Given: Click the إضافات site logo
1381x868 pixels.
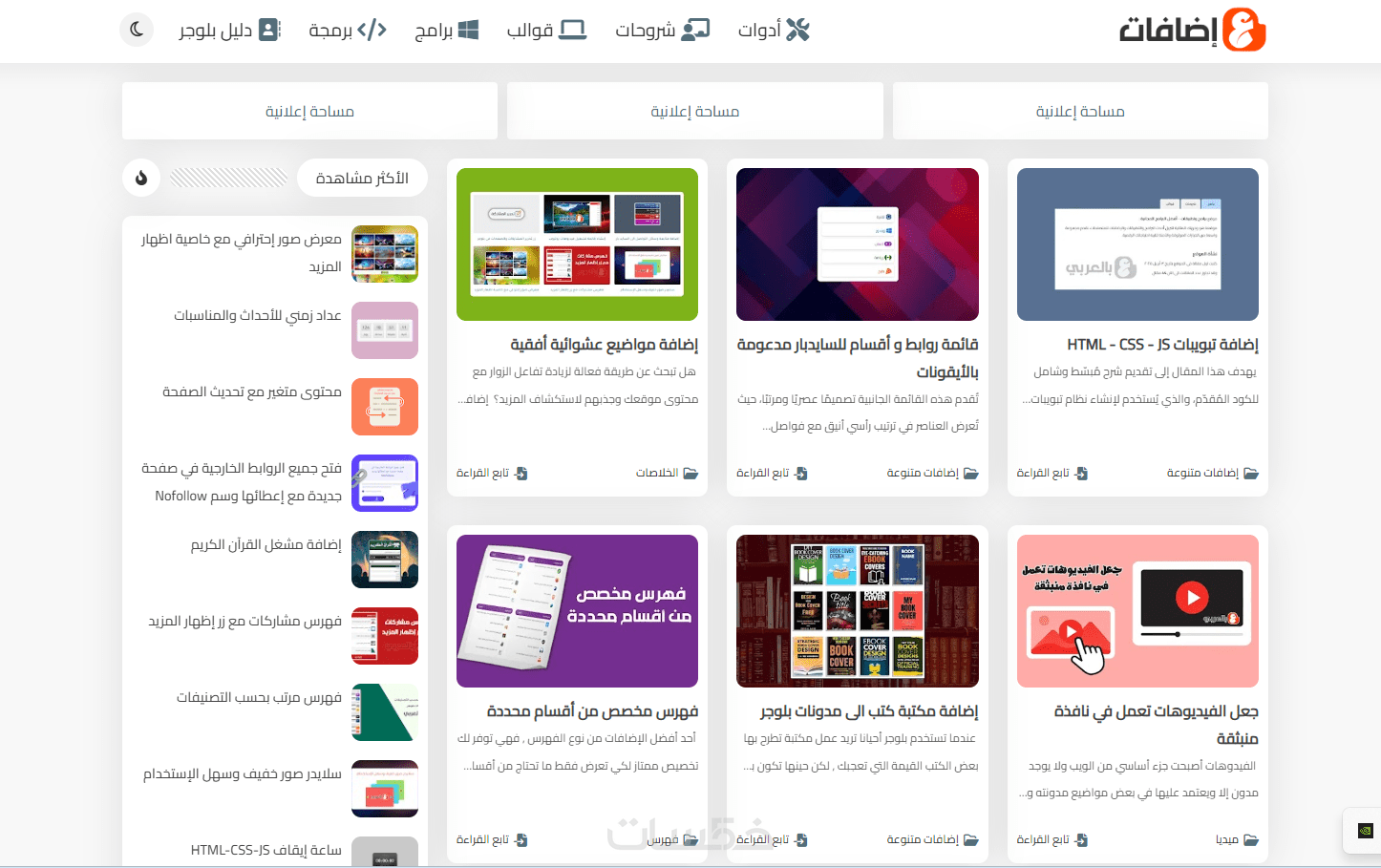Looking at the screenshot, I should coord(1192,30).
